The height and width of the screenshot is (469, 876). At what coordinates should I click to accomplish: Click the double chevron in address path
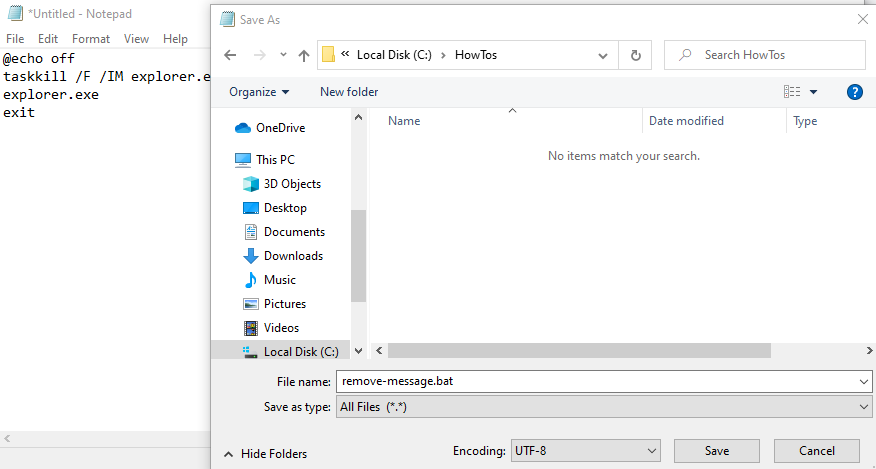point(345,54)
